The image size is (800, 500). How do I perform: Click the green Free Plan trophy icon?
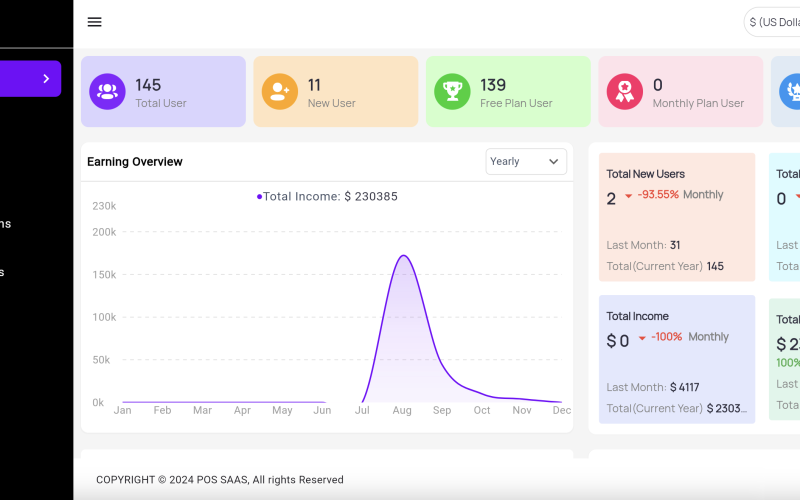[452, 92]
